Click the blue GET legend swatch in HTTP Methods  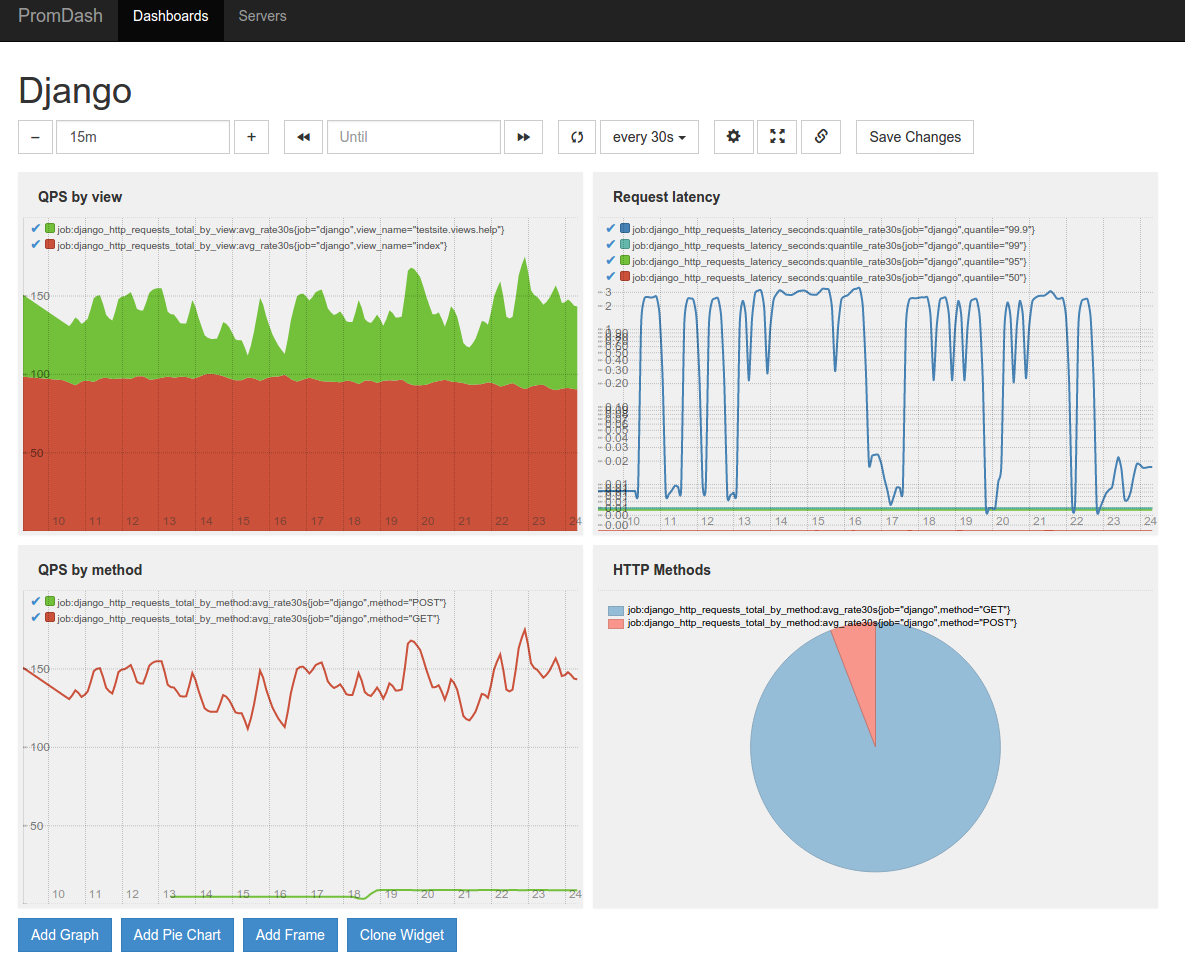pyautogui.click(x=616, y=610)
